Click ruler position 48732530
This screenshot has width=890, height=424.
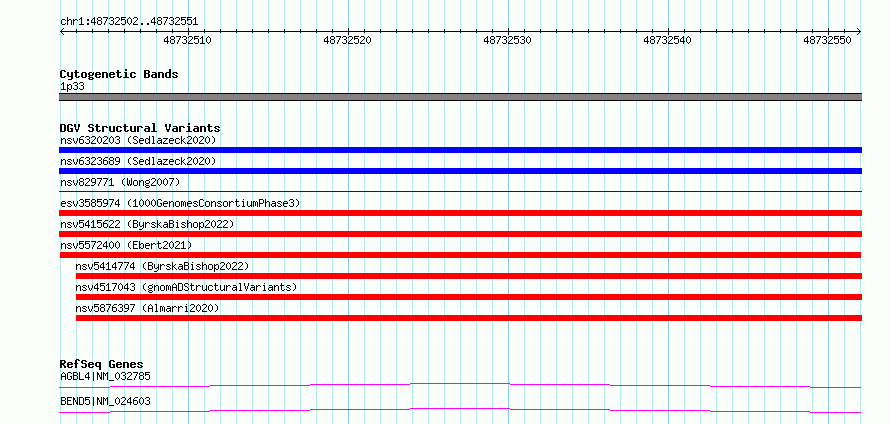(x=507, y=40)
